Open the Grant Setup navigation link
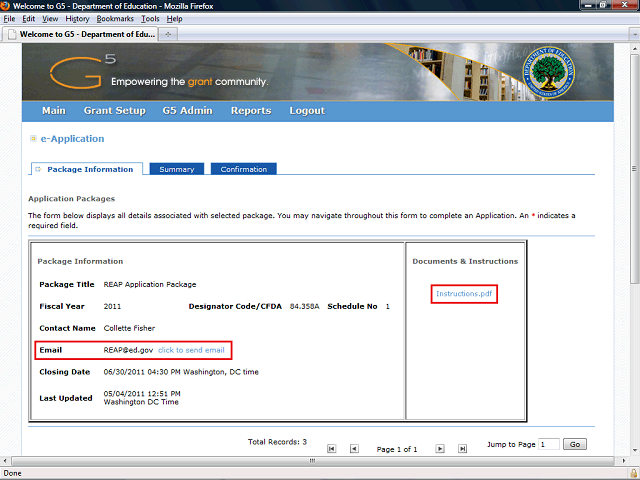The image size is (640, 480). [115, 111]
